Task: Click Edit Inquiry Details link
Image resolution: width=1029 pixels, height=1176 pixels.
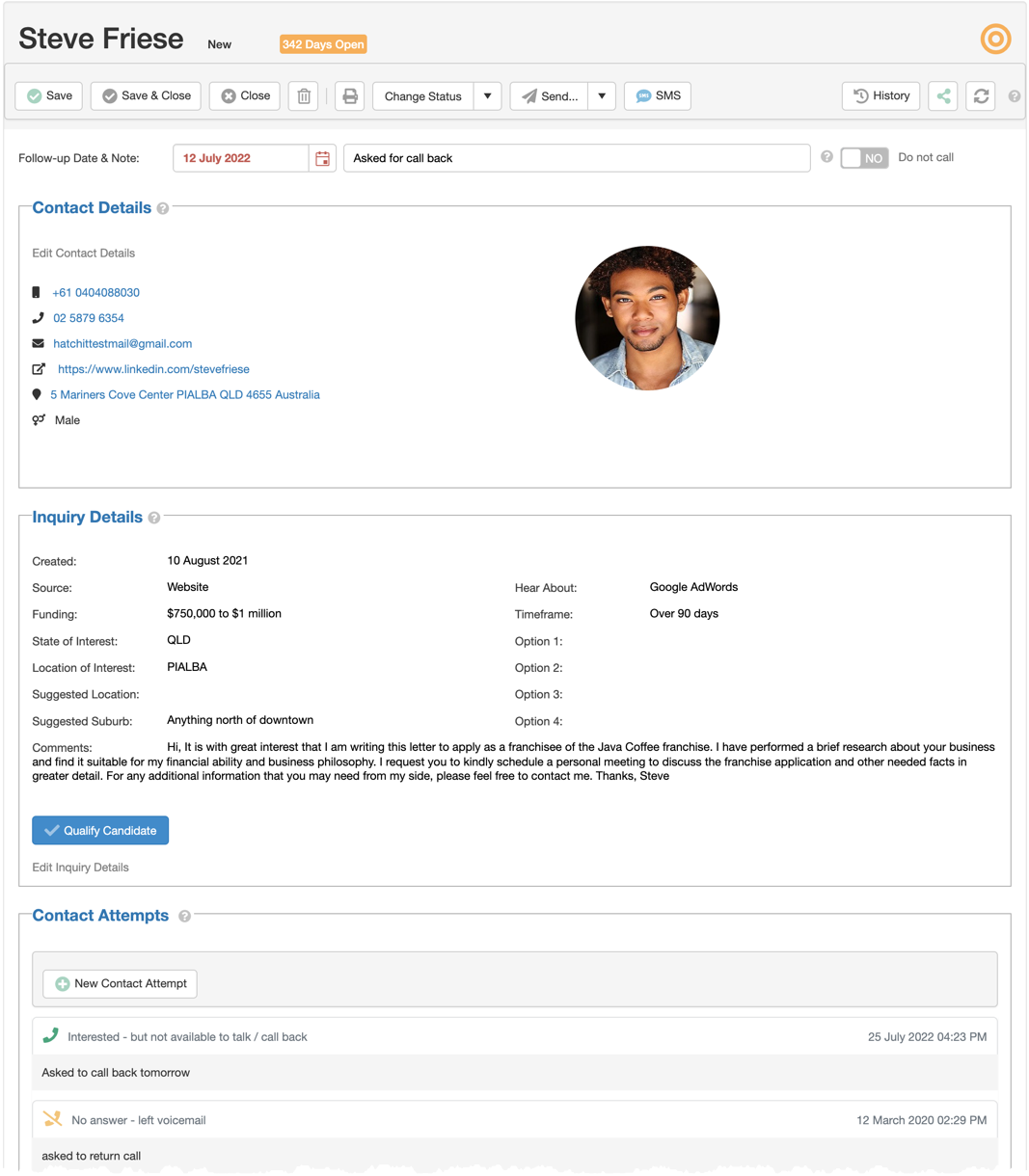Action: (81, 868)
